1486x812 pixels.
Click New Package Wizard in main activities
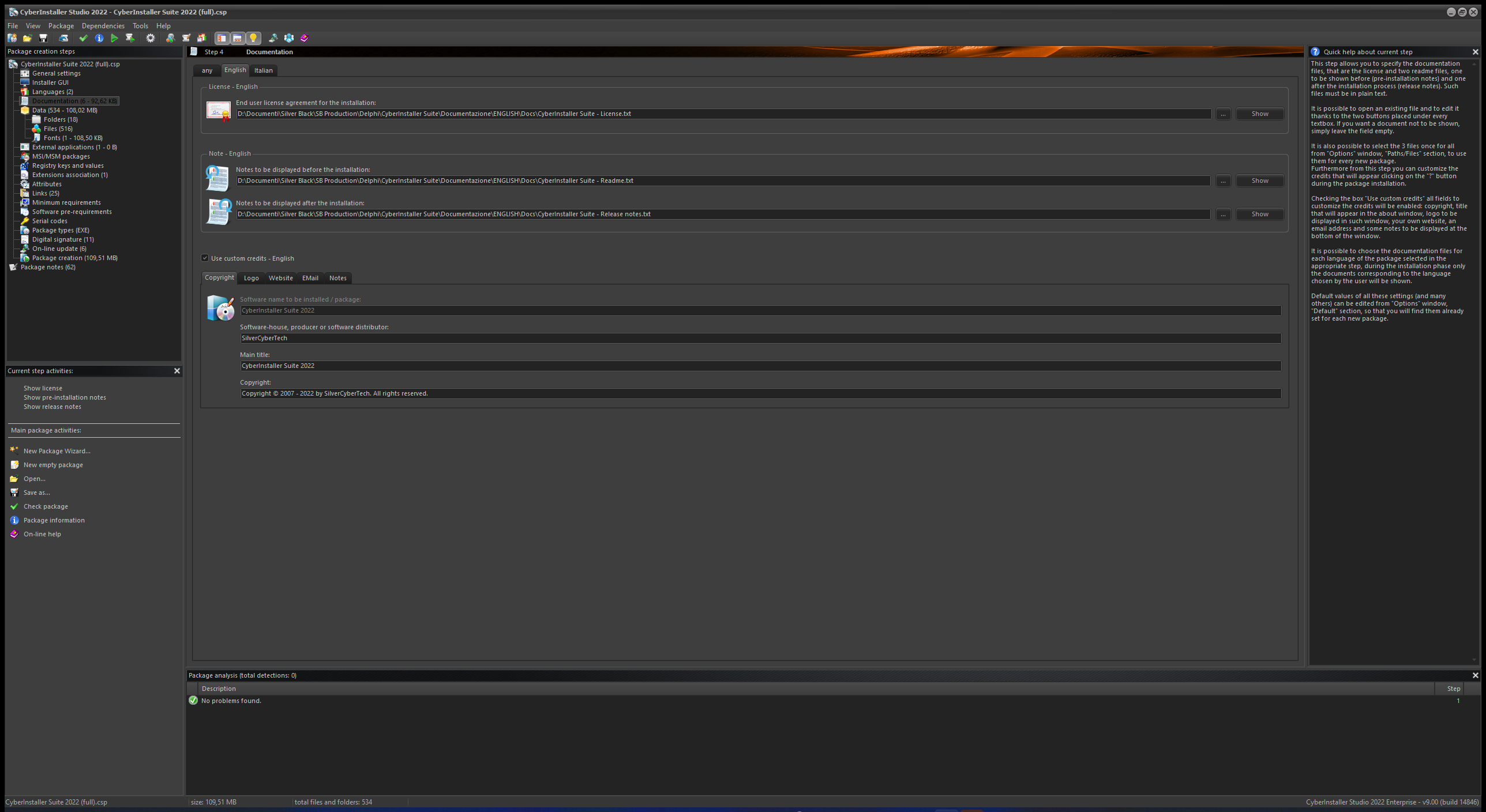pos(57,451)
